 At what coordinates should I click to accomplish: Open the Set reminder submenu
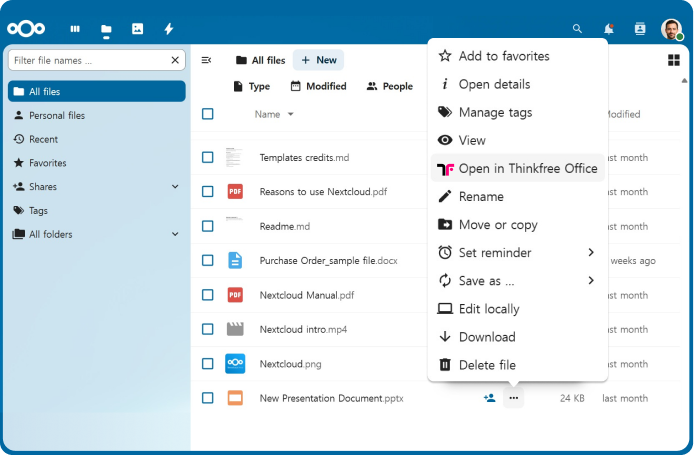(517, 253)
